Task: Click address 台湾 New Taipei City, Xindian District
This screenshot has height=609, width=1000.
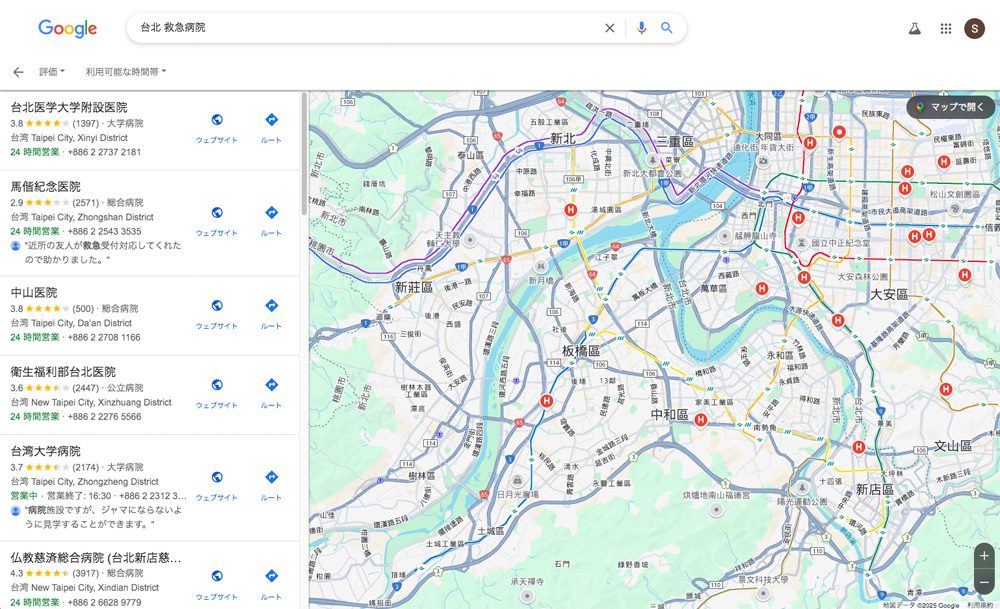Action: (85, 587)
